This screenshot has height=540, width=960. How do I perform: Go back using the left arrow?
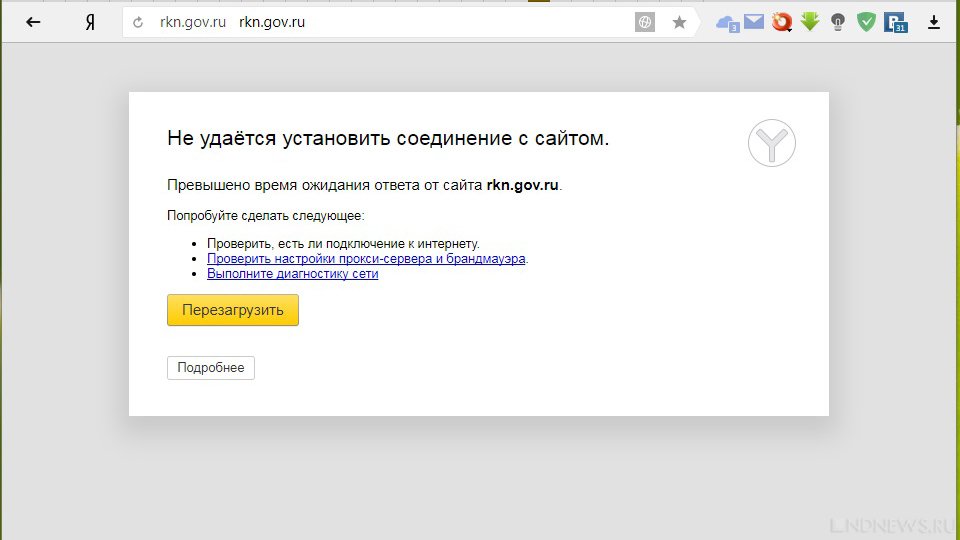pyautogui.click(x=33, y=22)
